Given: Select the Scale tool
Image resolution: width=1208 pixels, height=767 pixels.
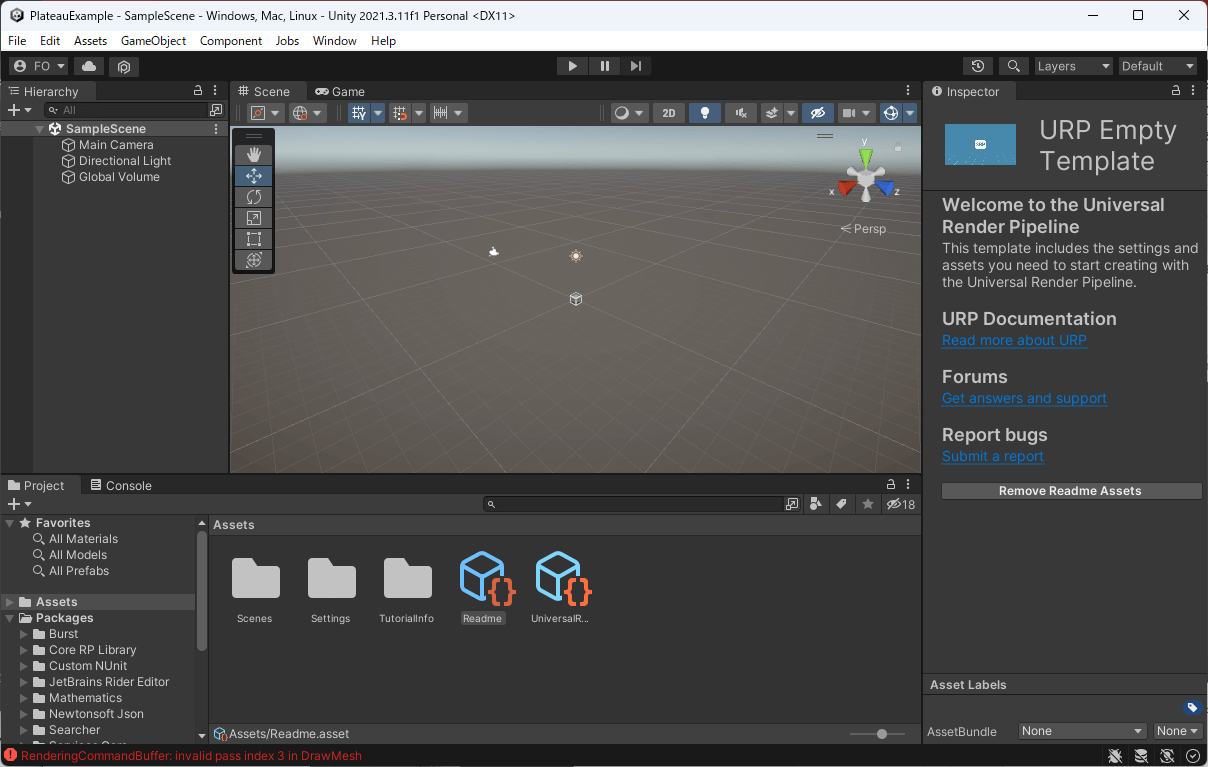Looking at the screenshot, I should (253, 217).
